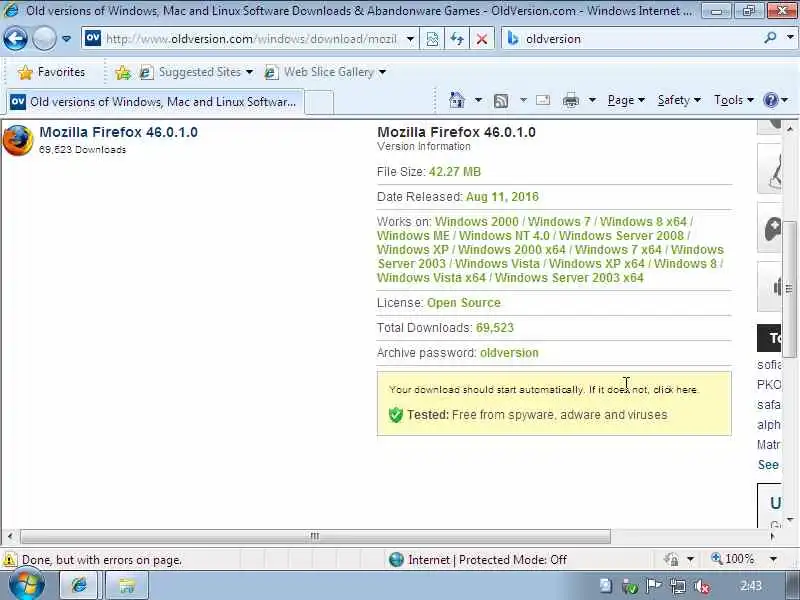This screenshot has width=800, height=600.
Task: Open Suggested Sites dropdown
Action: tap(196, 72)
